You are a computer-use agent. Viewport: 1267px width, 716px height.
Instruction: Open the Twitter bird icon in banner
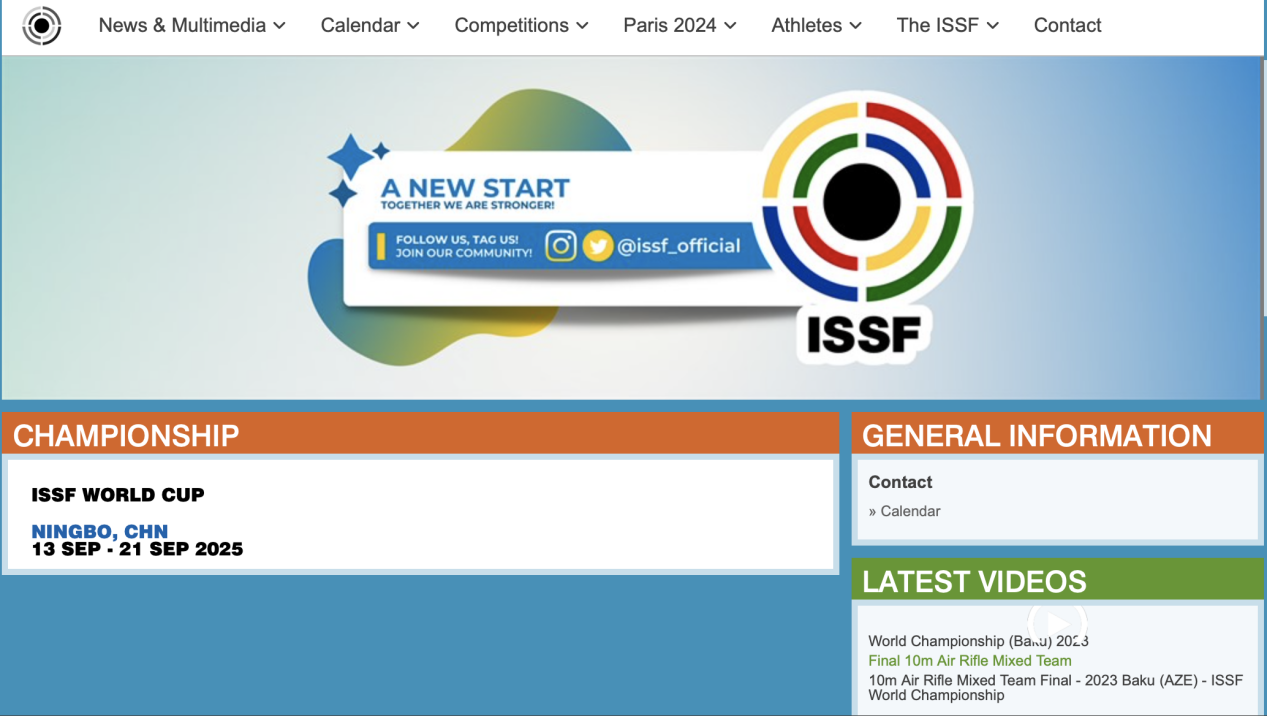[x=597, y=246]
